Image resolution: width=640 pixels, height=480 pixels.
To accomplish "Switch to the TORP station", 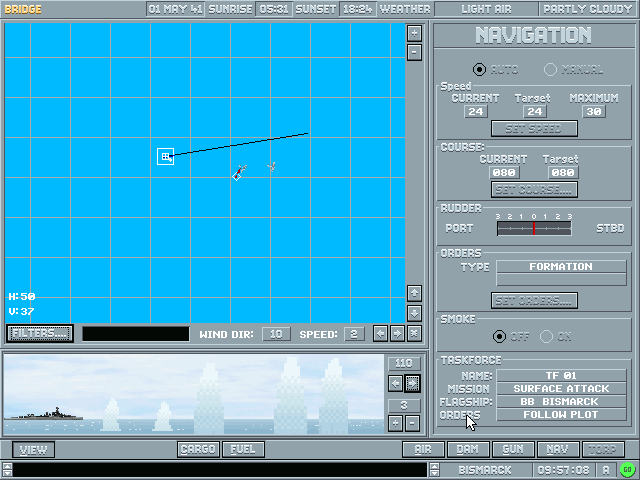I will point(603,449).
